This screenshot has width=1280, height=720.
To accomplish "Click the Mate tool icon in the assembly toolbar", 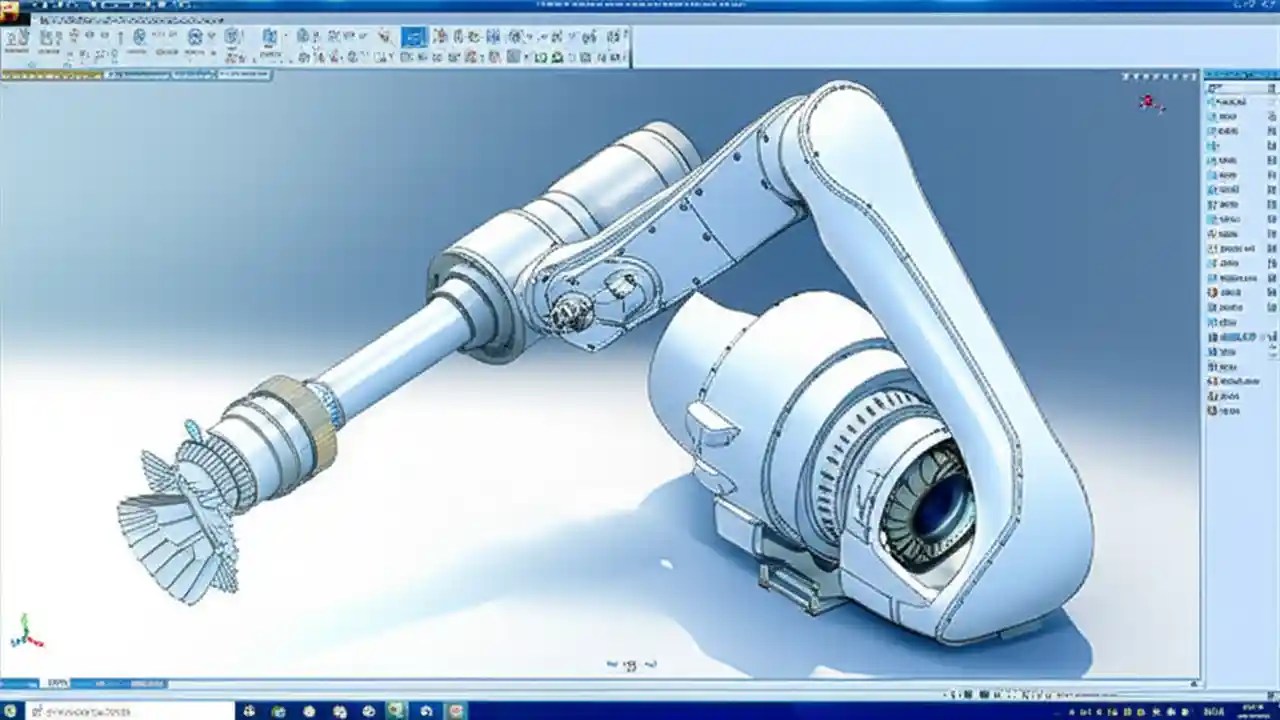I will [x=49, y=38].
